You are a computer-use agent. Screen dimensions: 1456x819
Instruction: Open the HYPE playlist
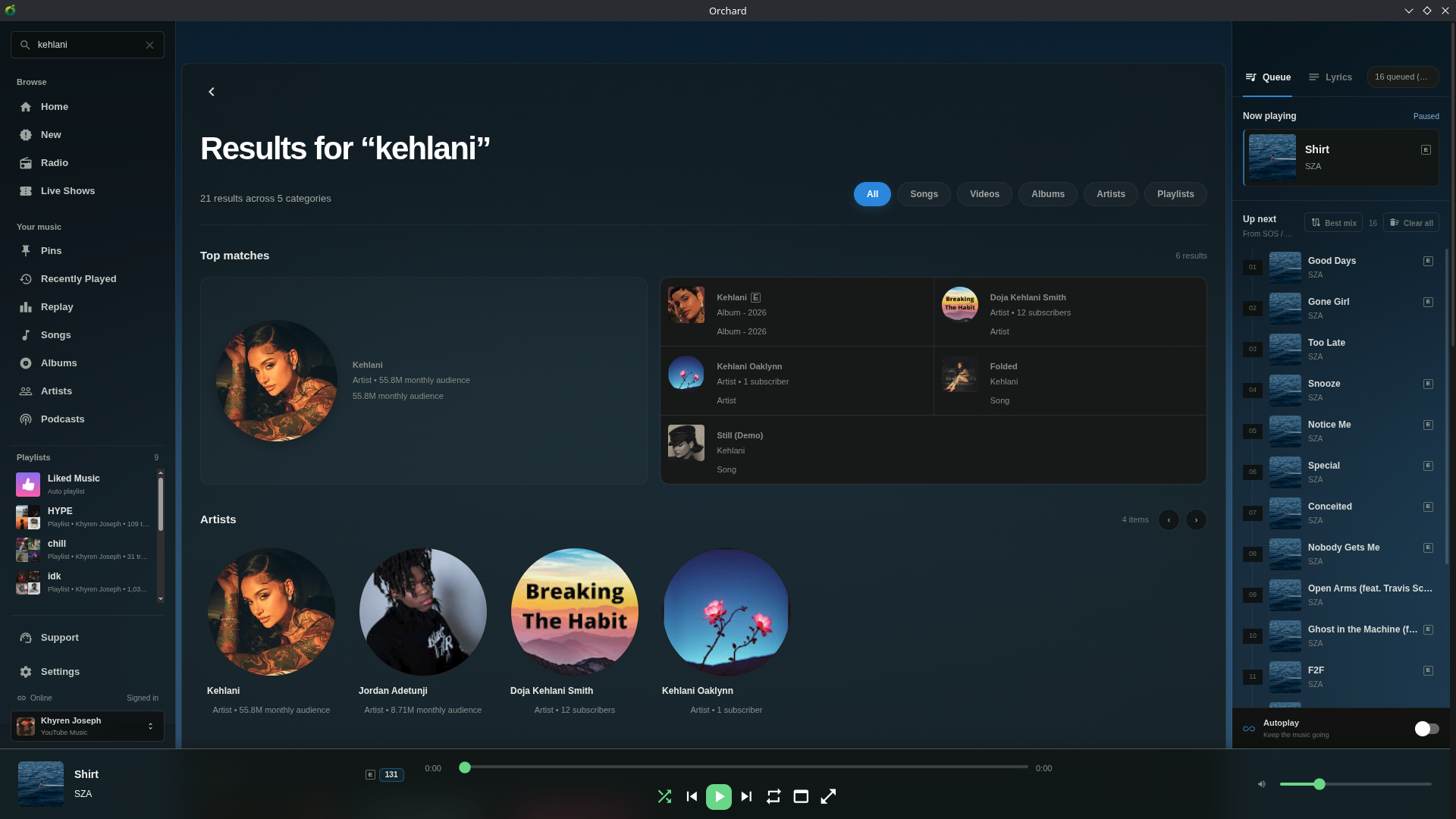tap(84, 517)
